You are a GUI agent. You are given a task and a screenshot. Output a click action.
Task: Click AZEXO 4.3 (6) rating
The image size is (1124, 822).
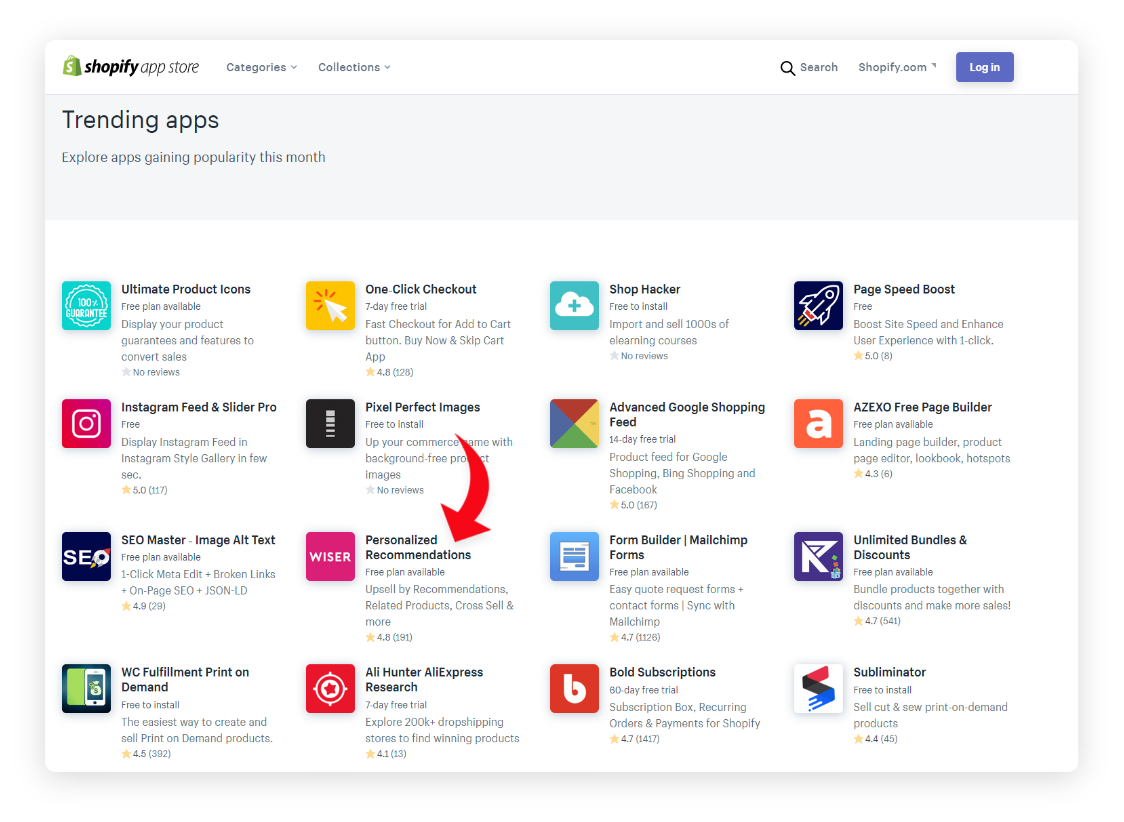pyautogui.click(x=873, y=474)
